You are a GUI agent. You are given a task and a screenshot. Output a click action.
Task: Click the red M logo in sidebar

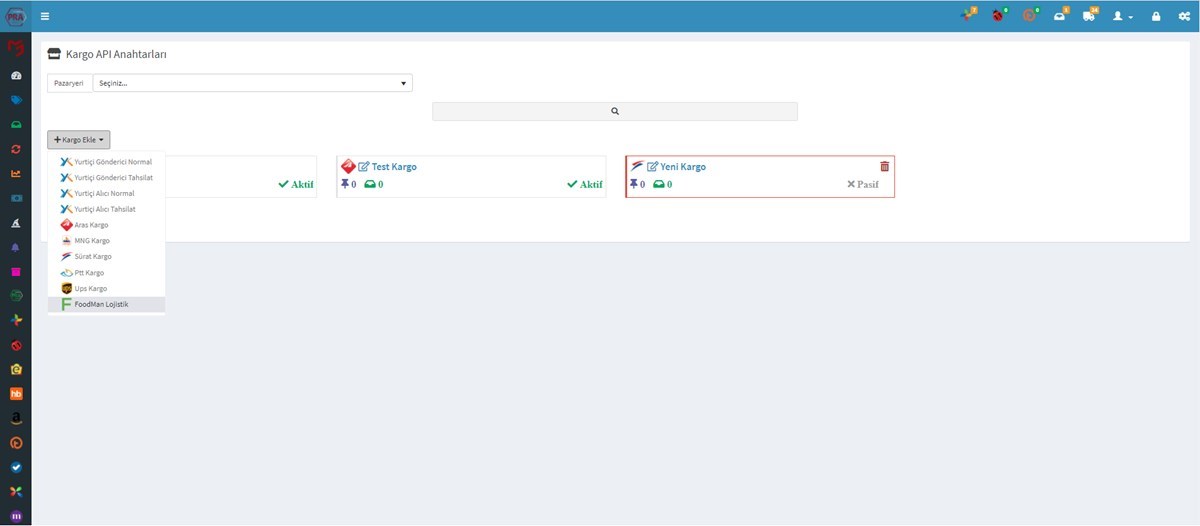pyautogui.click(x=15, y=49)
